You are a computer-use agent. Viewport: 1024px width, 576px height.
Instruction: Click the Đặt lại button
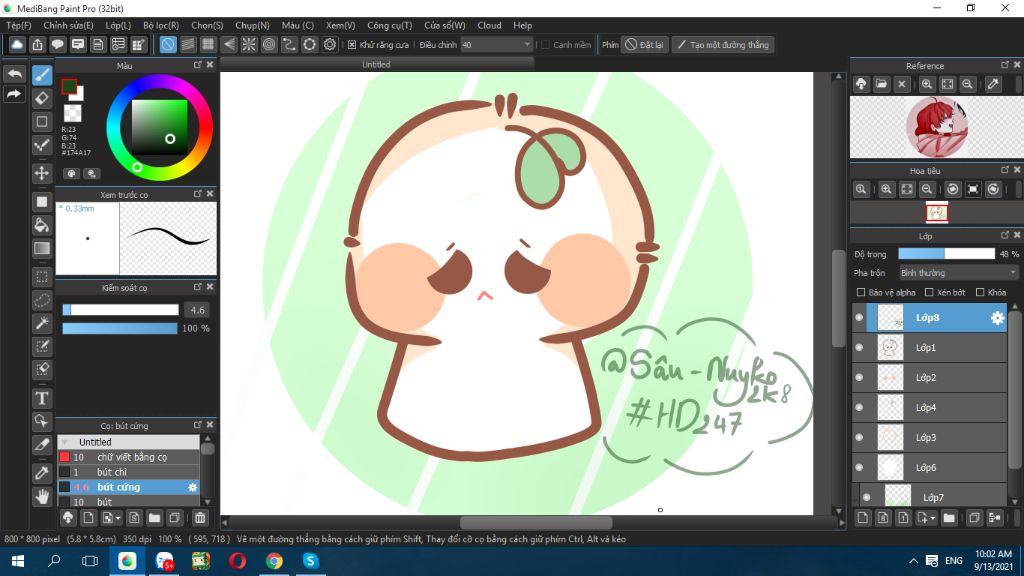point(645,44)
